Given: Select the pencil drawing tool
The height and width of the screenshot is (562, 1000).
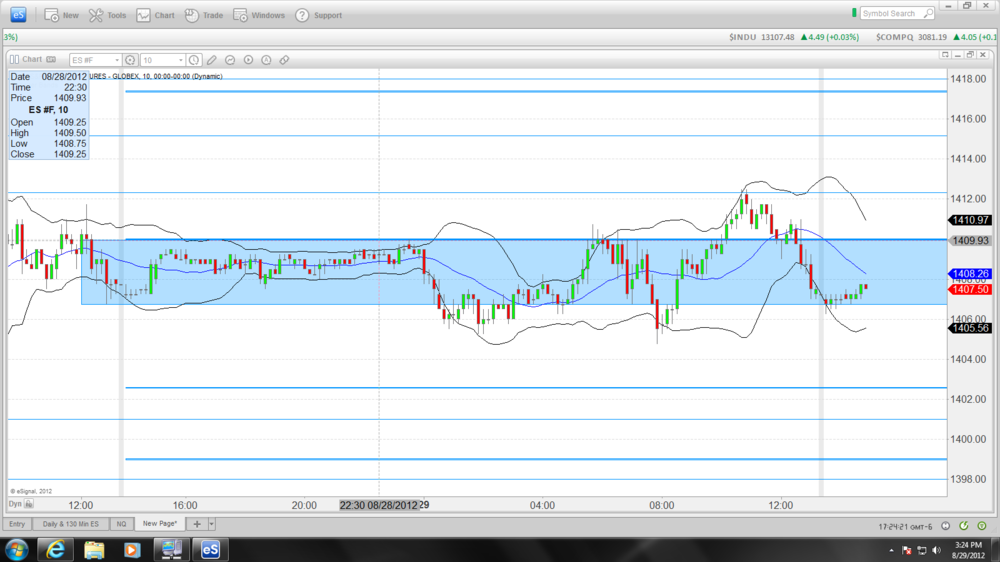Looking at the screenshot, I should 212,60.
